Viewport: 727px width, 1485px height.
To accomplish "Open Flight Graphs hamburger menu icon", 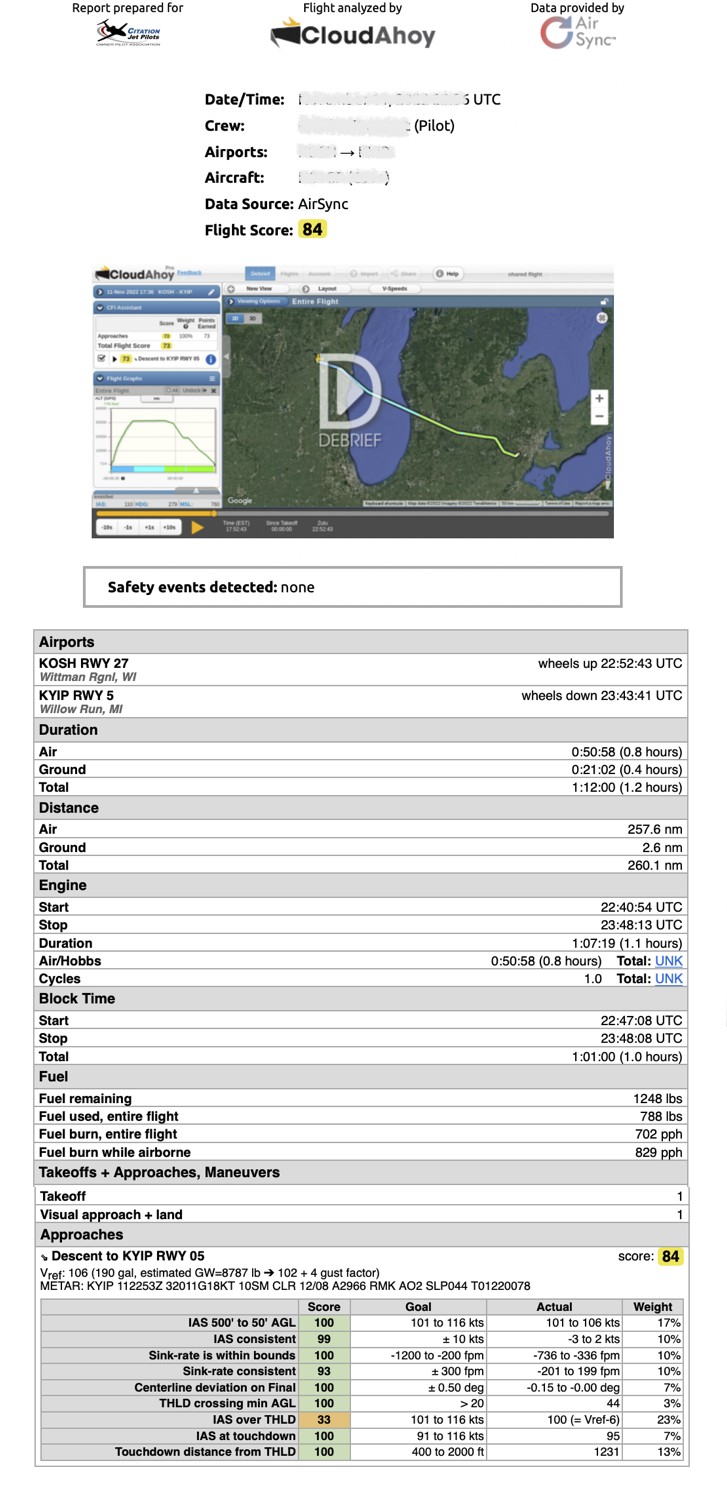I will pos(212,379).
